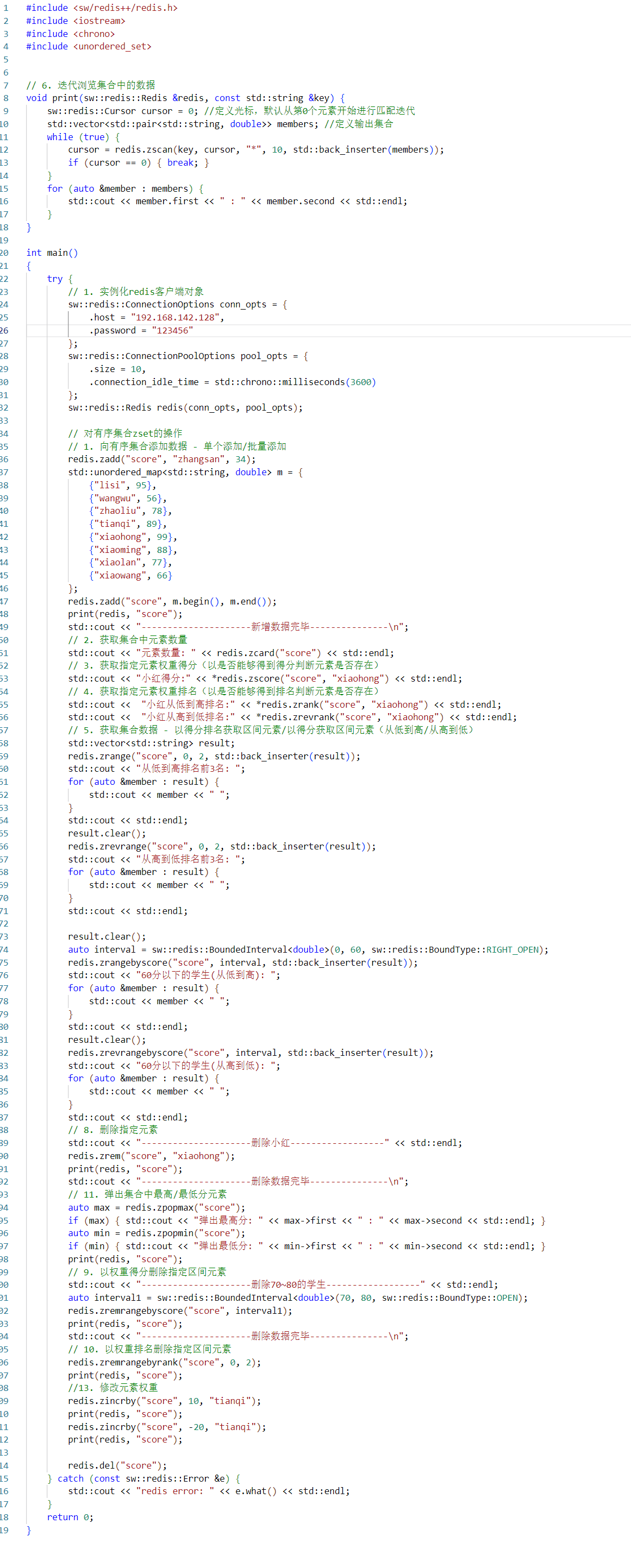The width and height of the screenshot is (631, 1568).
Task: Click the '#include <iostream>' line
Action: (x=76, y=21)
